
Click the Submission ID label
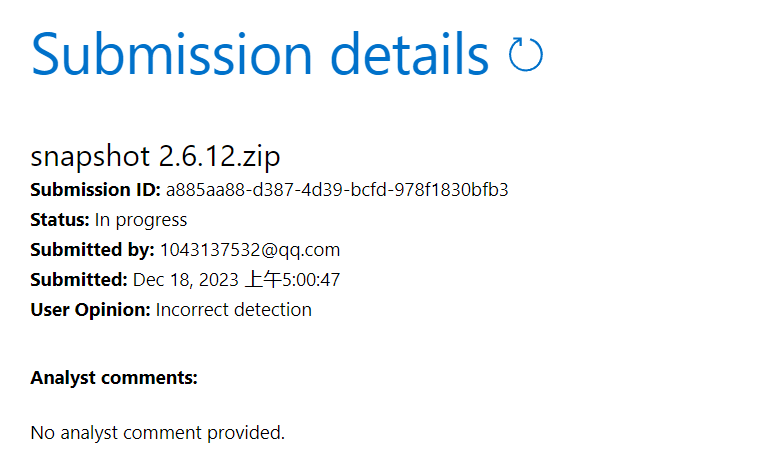pos(95,189)
